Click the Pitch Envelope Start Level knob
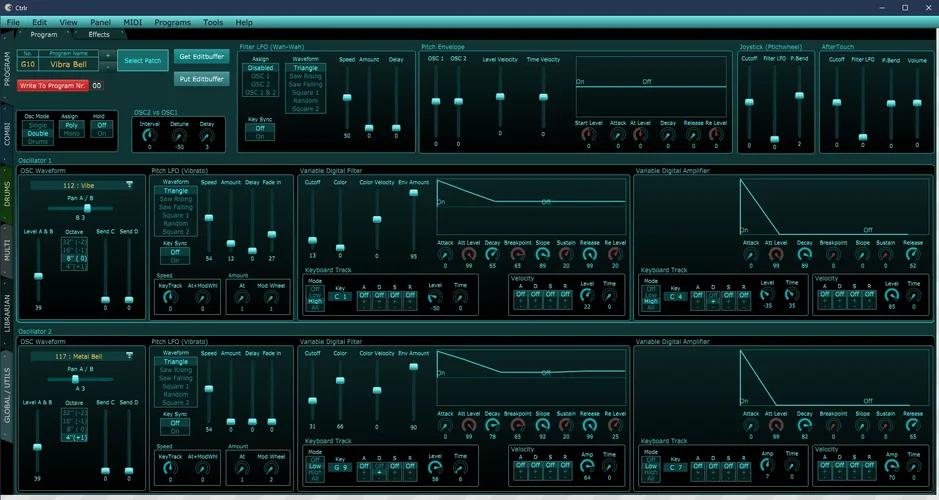This screenshot has width=939, height=500. click(x=588, y=135)
